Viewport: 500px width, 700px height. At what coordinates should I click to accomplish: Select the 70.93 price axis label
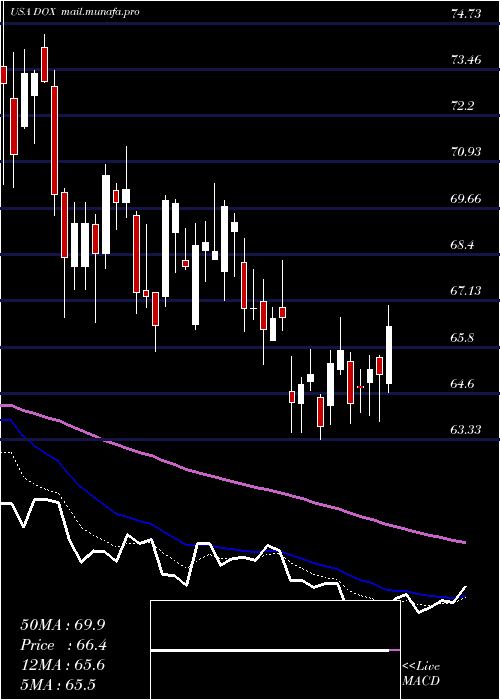[467, 152]
